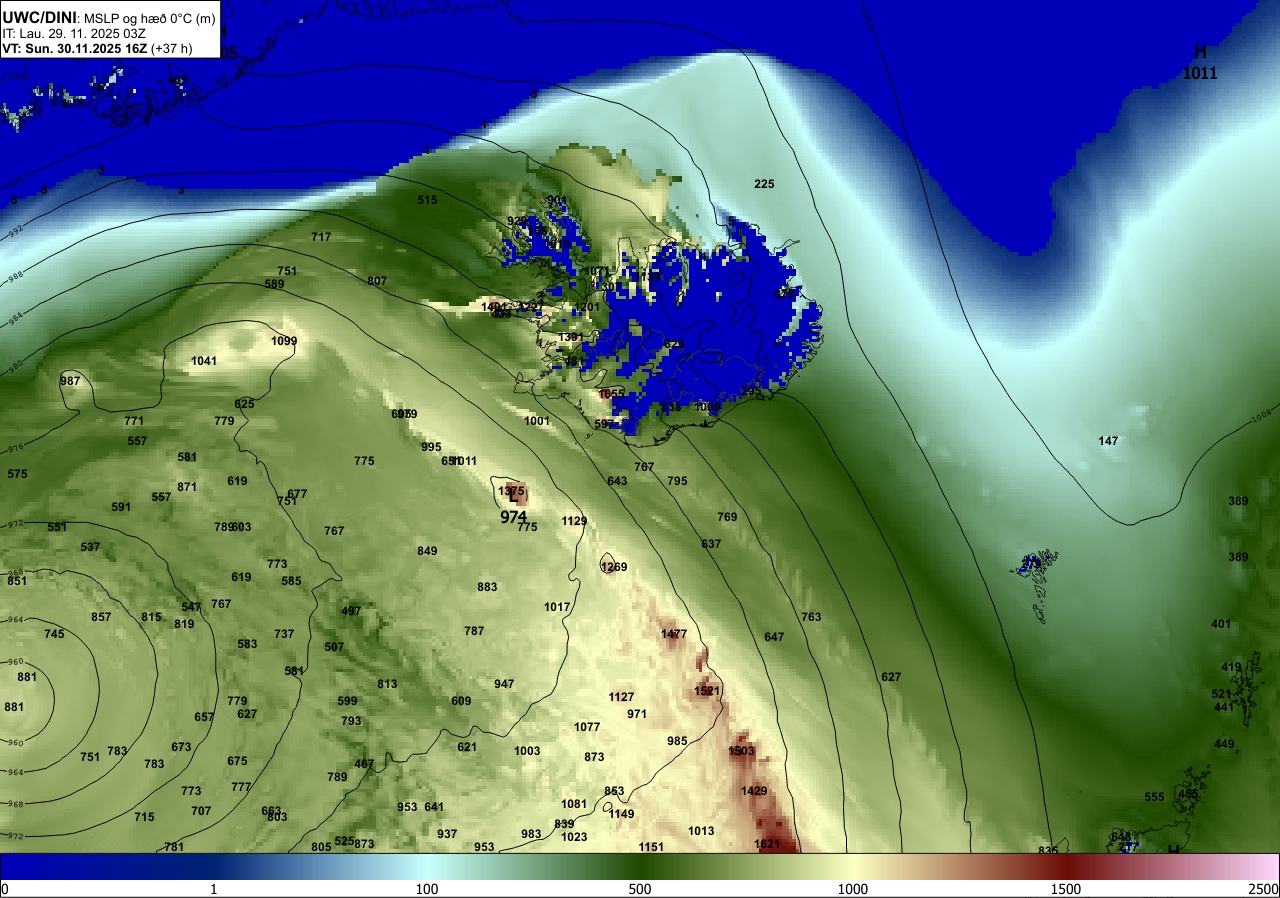
Task: Click the '147' height value
Action: (x=1108, y=441)
